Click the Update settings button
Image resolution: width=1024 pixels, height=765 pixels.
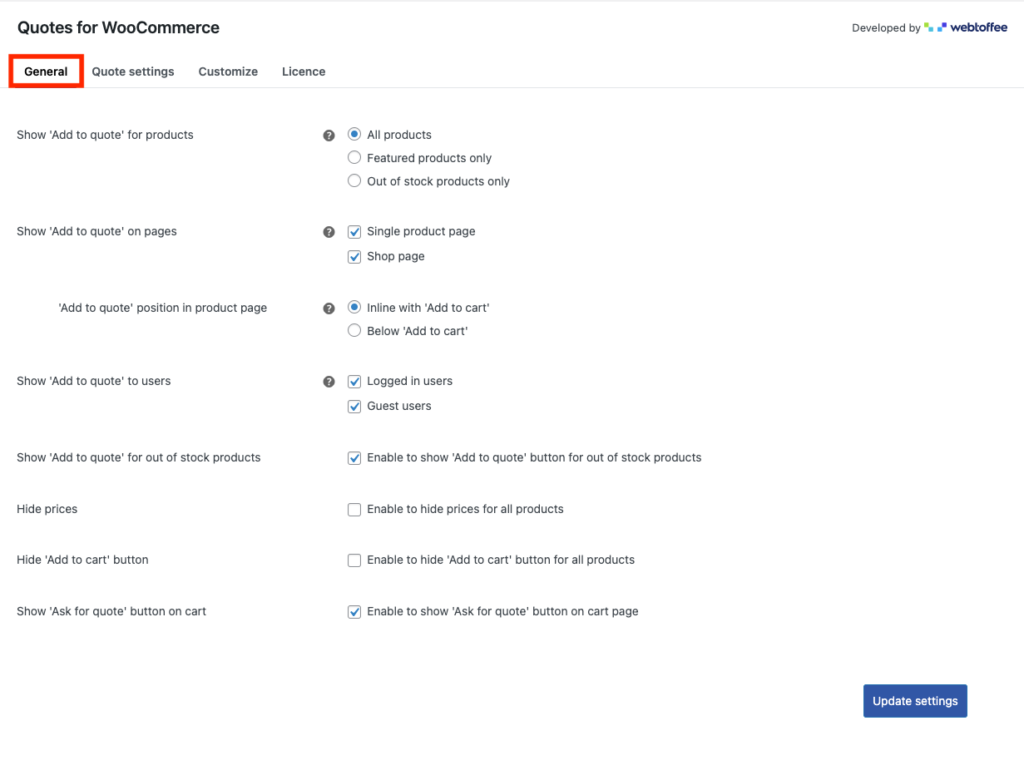pyautogui.click(x=915, y=701)
